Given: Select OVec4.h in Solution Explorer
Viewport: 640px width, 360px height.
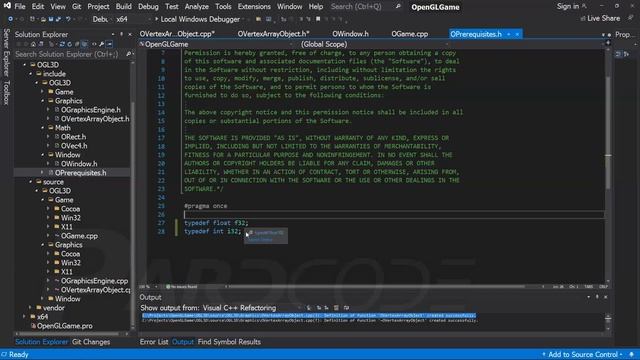Looking at the screenshot, I should pos(74,146).
